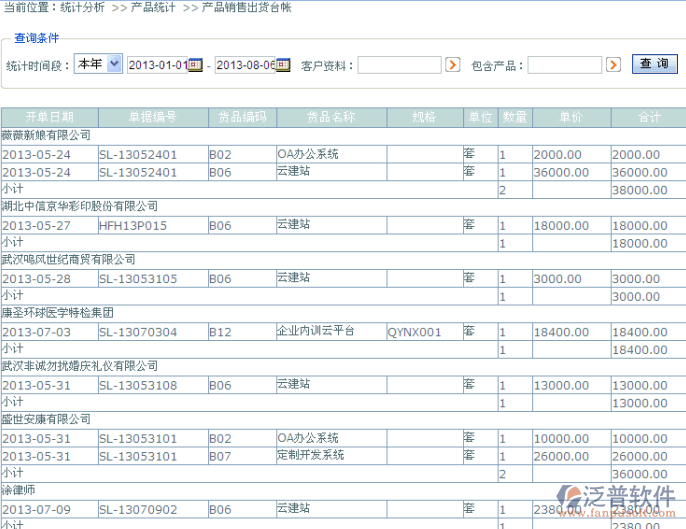Click the 合计 column header
686x529 pixels.
tap(649, 117)
